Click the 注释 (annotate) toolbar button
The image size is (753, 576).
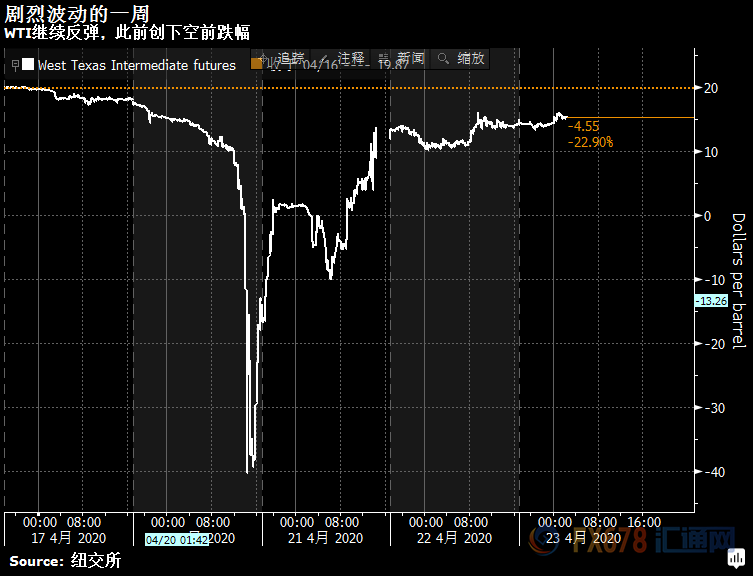[340, 59]
